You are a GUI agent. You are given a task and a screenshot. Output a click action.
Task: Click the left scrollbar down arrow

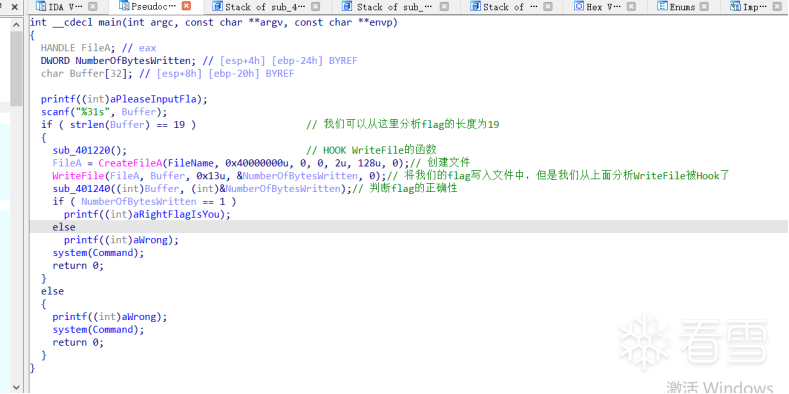point(16,387)
